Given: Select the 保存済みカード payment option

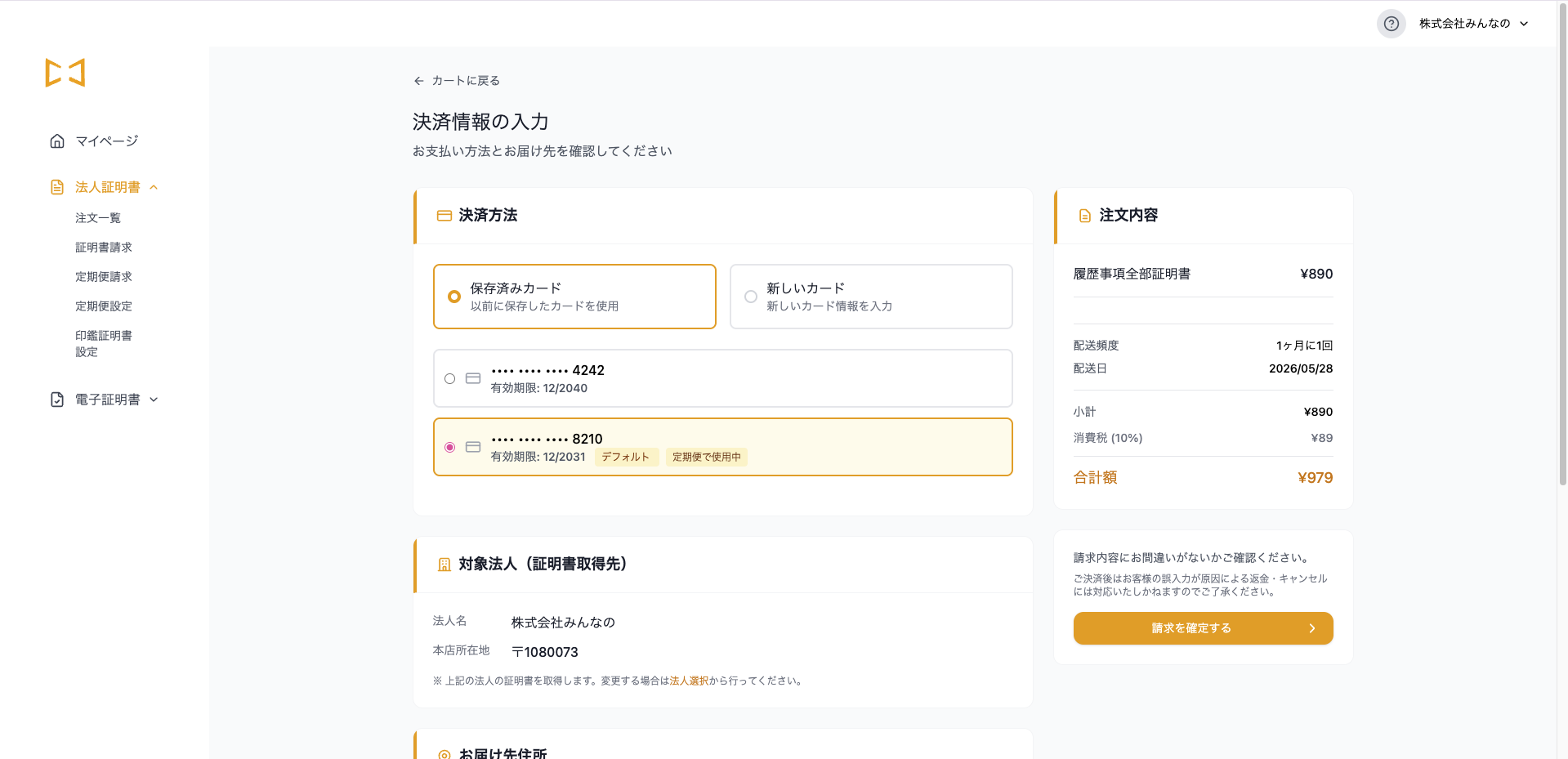Looking at the screenshot, I should (574, 297).
